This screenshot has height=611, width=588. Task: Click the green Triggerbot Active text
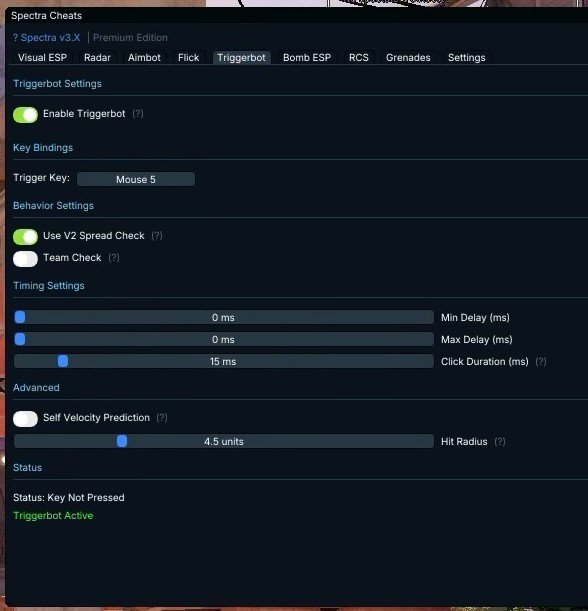[53, 516]
